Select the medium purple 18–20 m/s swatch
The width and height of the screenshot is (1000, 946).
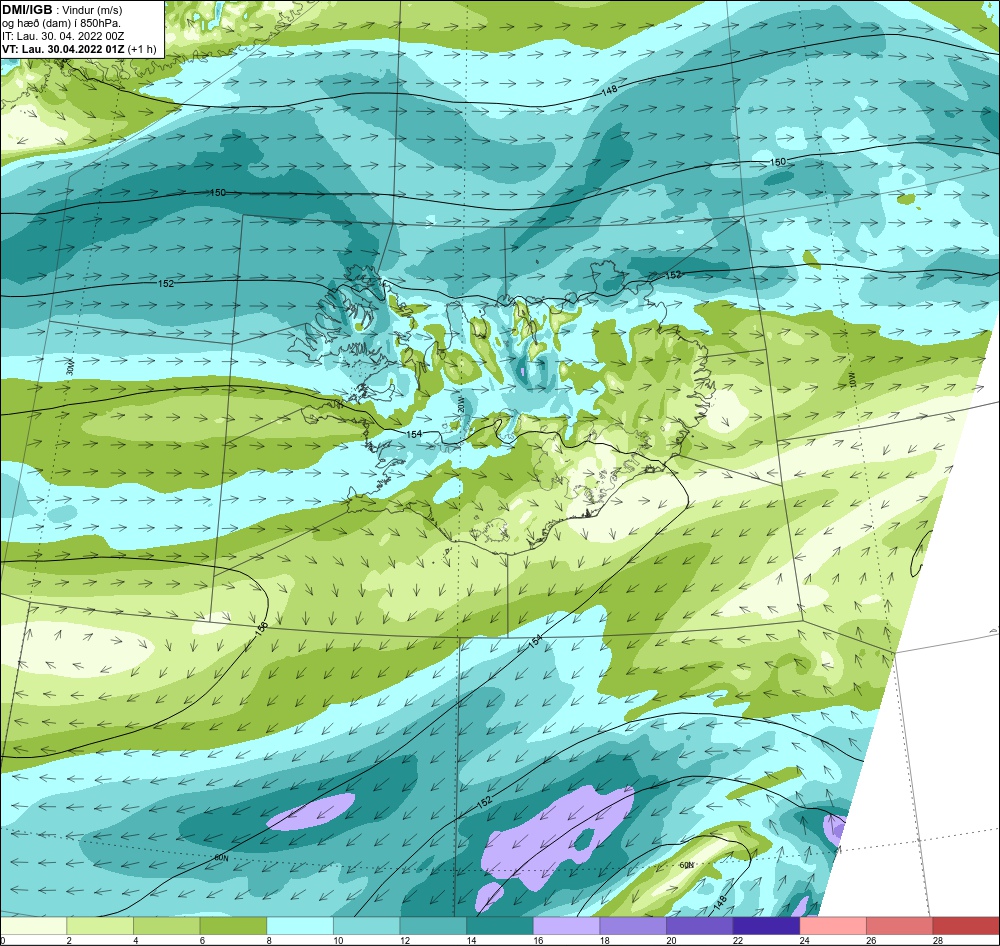coord(633,926)
